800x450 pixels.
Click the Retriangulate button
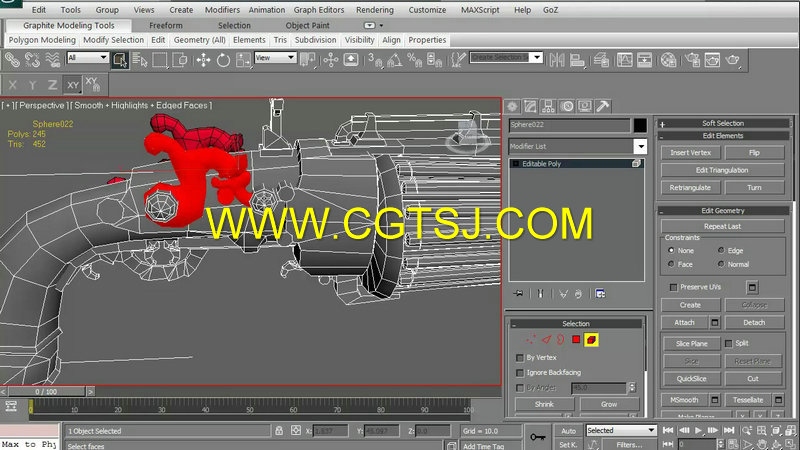(690, 188)
